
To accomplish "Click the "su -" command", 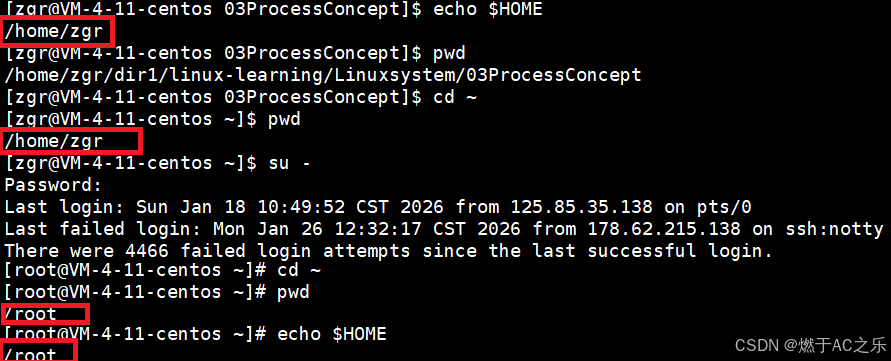I will (x=289, y=163).
